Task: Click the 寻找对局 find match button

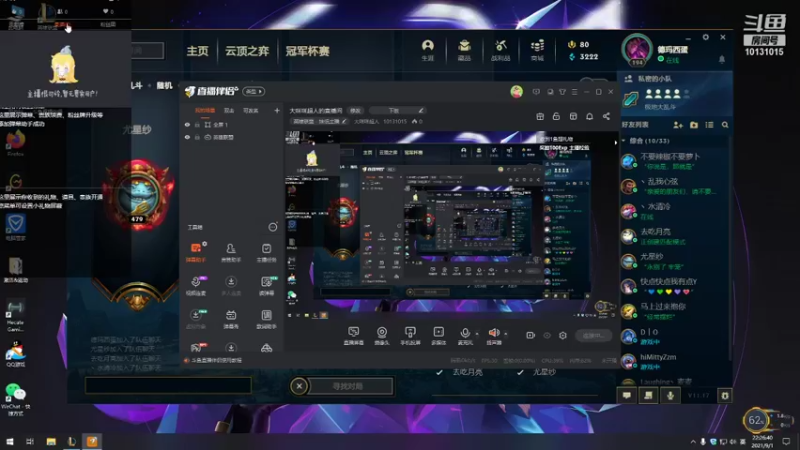Action: (x=348, y=386)
